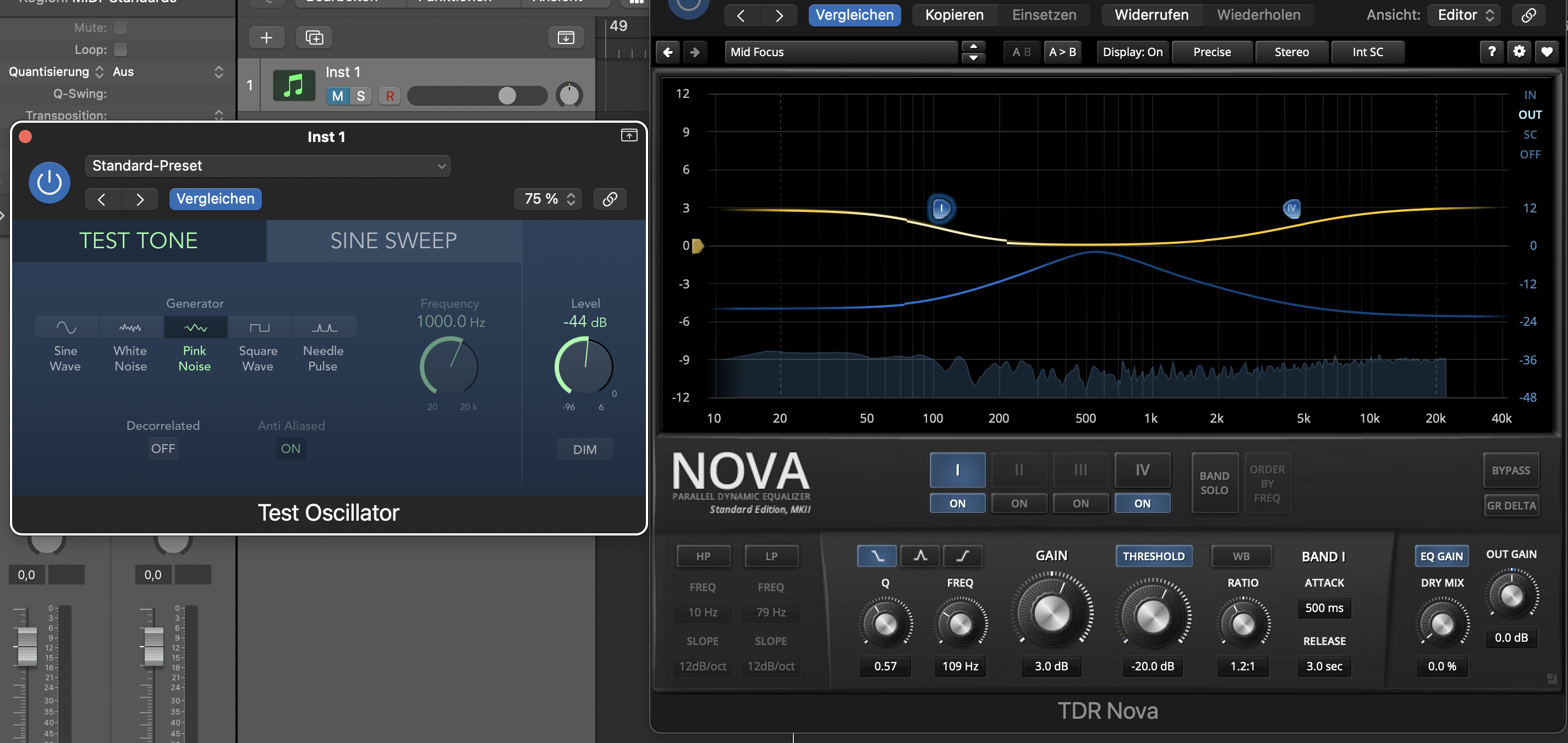Image resolution: width=1568 pixels, height=743 pixels.
Task: Click the add track plus button
Action: click(x=267, y=38)
